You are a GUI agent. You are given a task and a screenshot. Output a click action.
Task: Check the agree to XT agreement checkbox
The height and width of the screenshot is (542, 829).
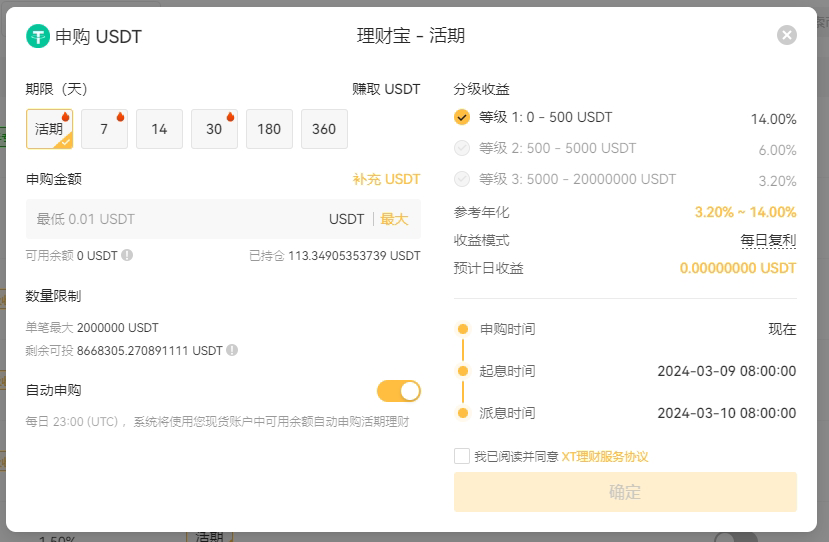click(462, 456)
